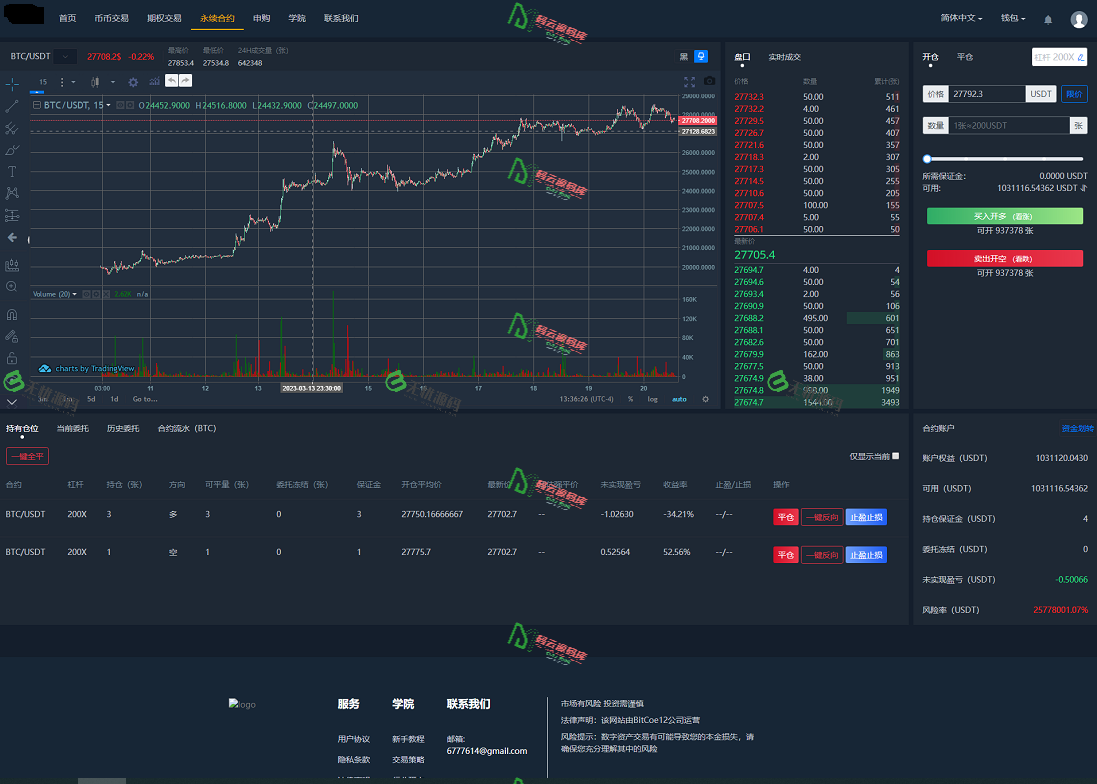Image resolution: width=1097 pixels, height=784 pixels.
Task: Click the 一键全平 button
Action: 27,456
